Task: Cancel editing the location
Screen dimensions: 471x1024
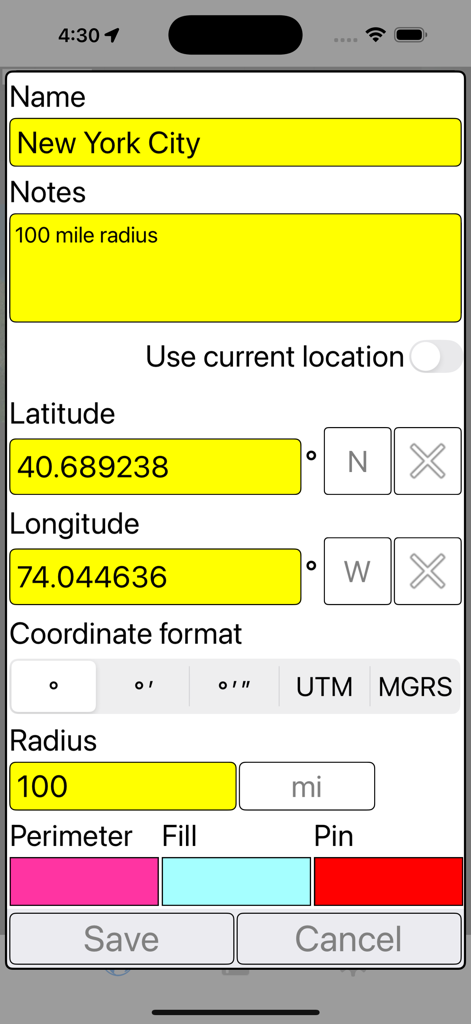Action: coord(349,938)
